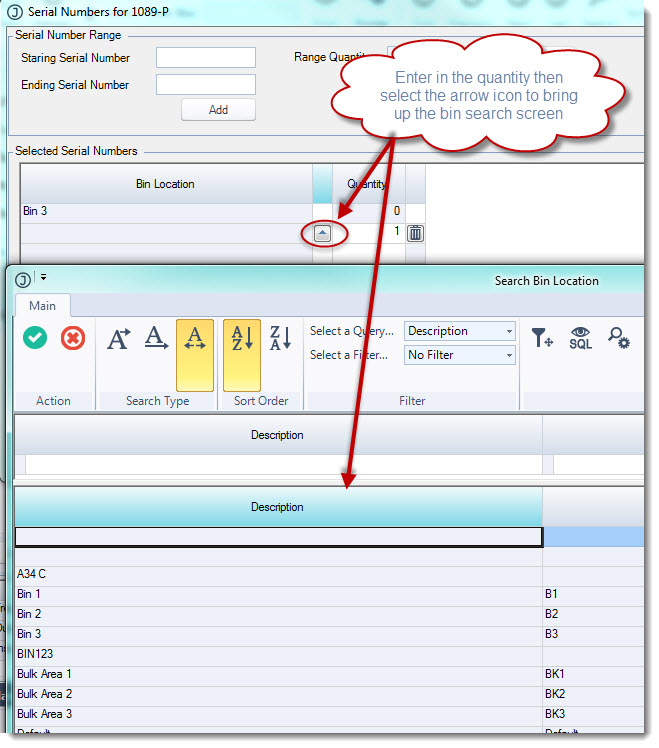
Task: Confirm selection with green checkmark icon
Action: pos(35,338)
